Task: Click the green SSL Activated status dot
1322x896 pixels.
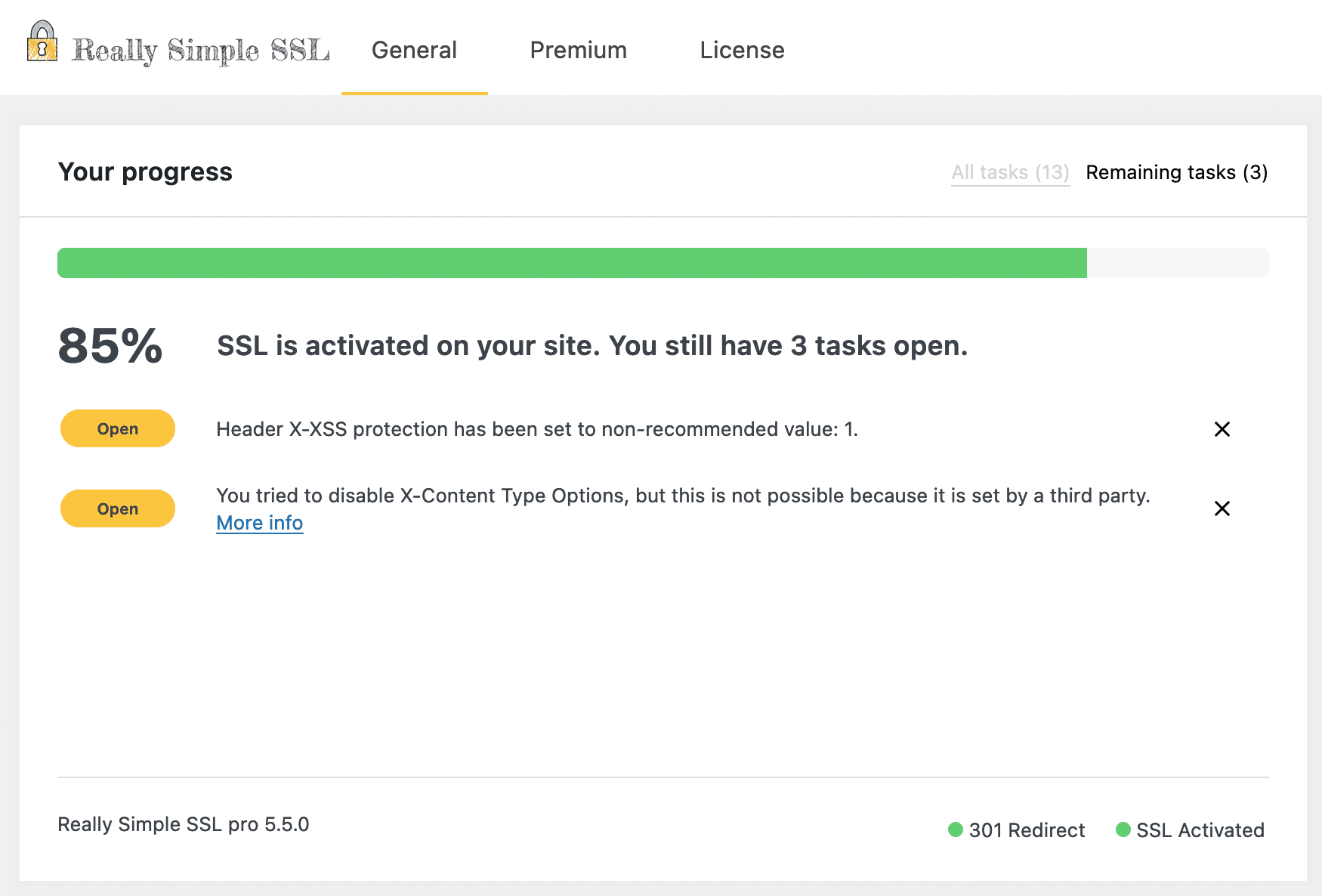Action: coord(1123,830)
